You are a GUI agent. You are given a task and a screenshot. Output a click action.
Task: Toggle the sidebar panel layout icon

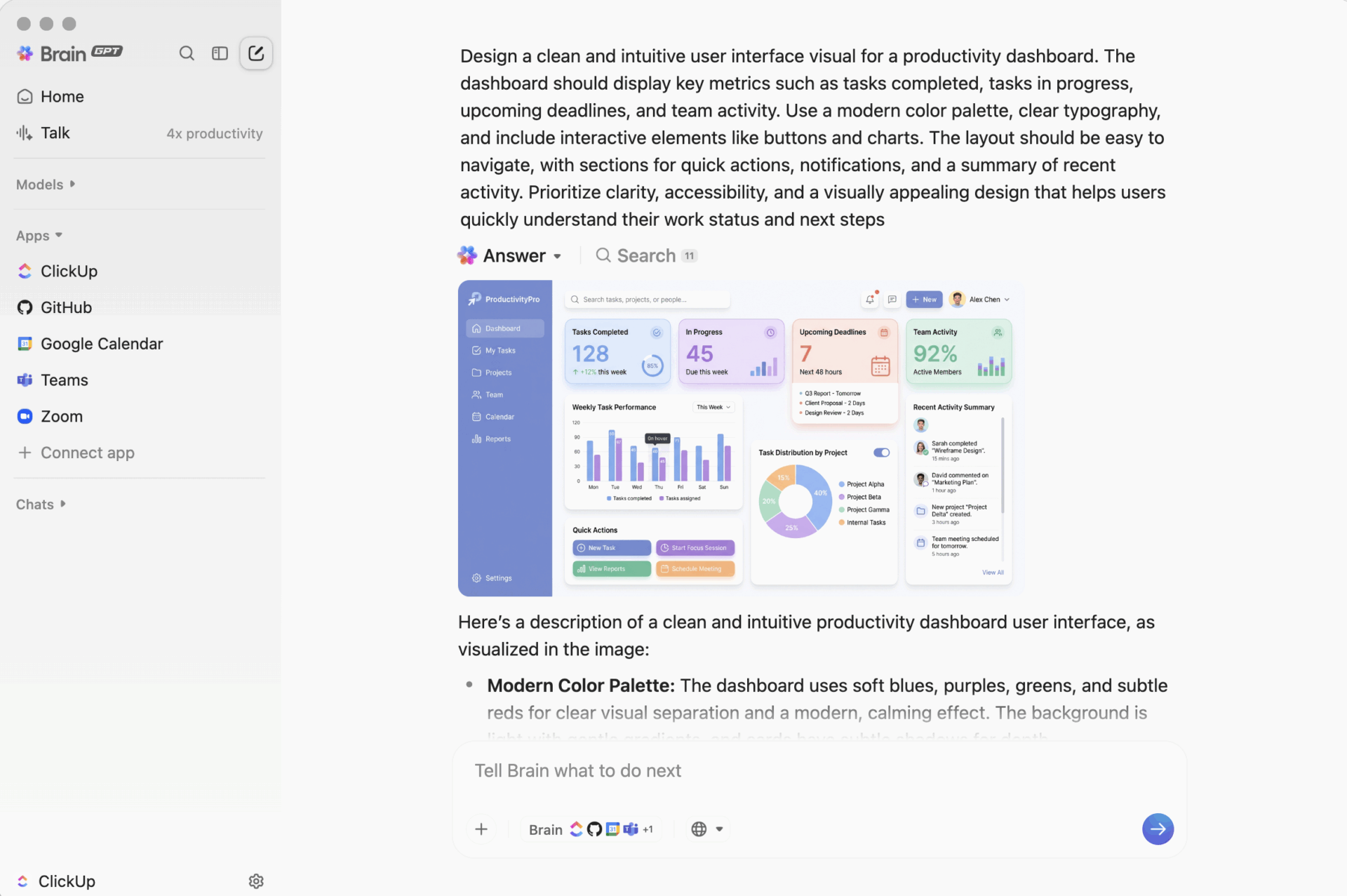coord(220,53)
